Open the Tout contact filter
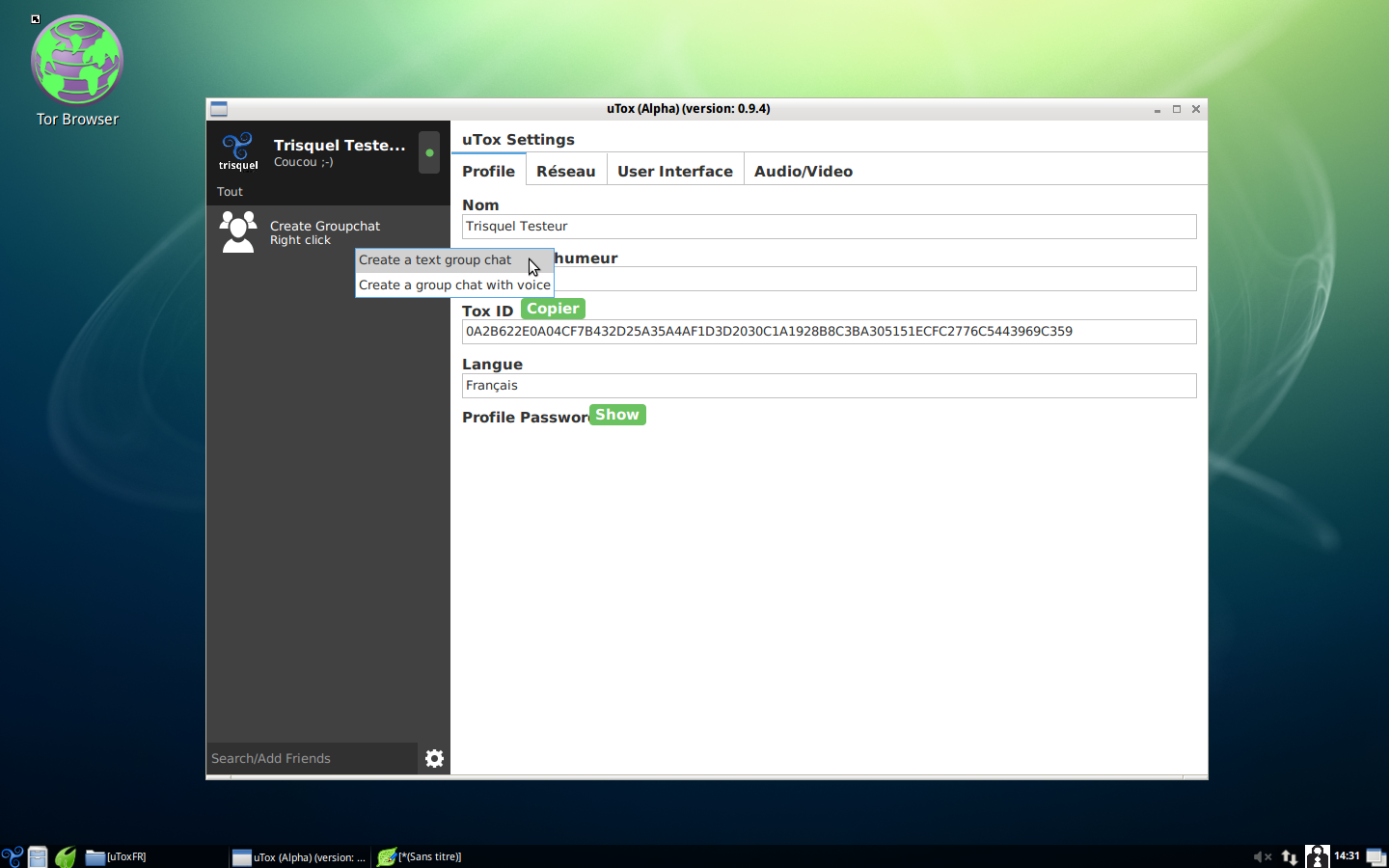This screenshot has width=1389, height=868. (230, 192)
